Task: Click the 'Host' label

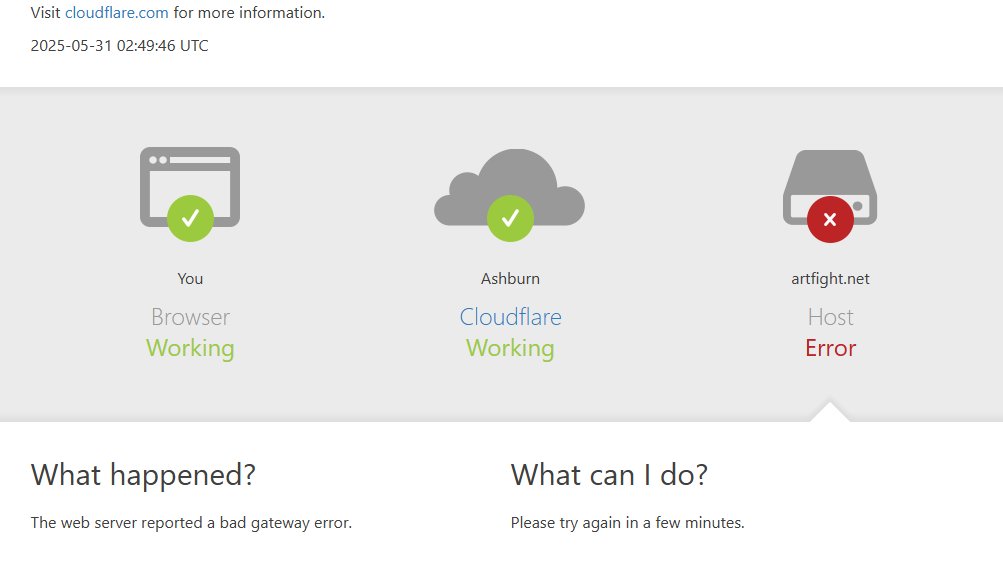Action: point(830,317)
